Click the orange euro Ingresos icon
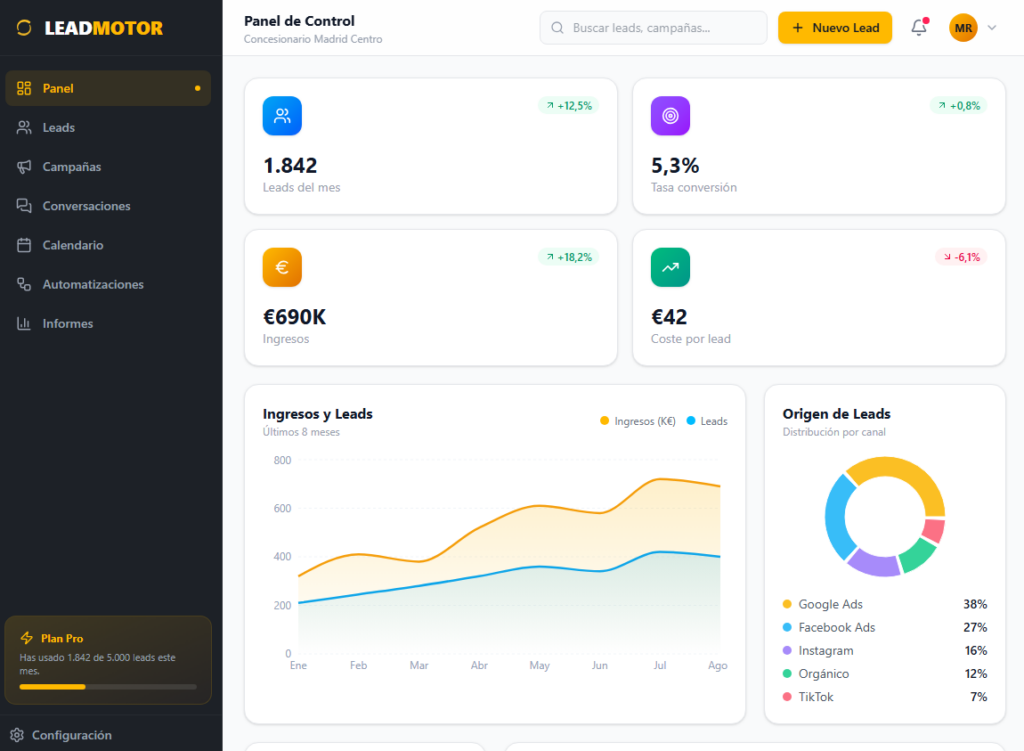The width and height of the screenshot is (1024, 751). [282, 267]
